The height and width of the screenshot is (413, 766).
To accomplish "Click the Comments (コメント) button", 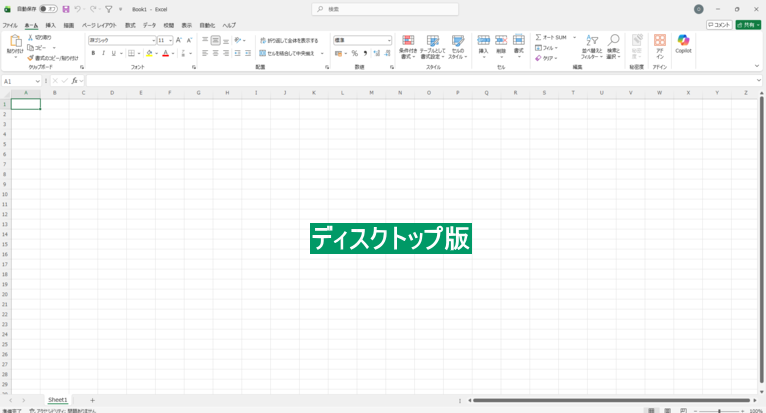I will click(719, 24).
